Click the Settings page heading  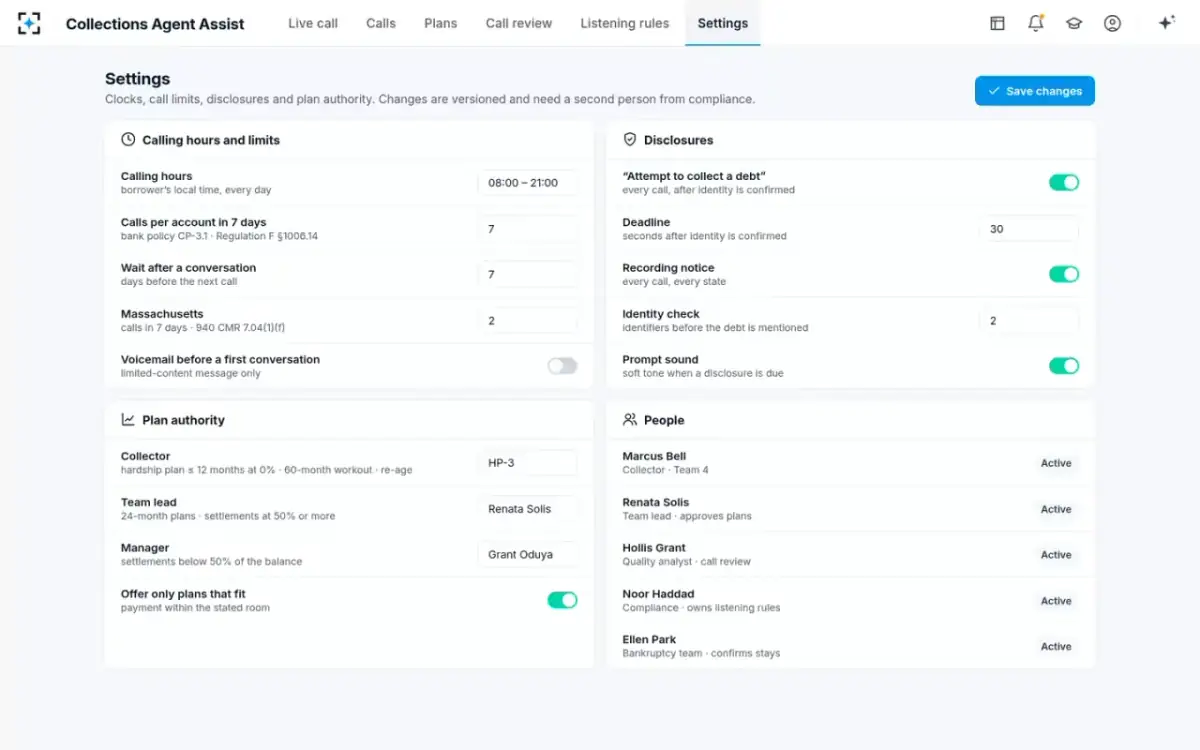(138, 79)
